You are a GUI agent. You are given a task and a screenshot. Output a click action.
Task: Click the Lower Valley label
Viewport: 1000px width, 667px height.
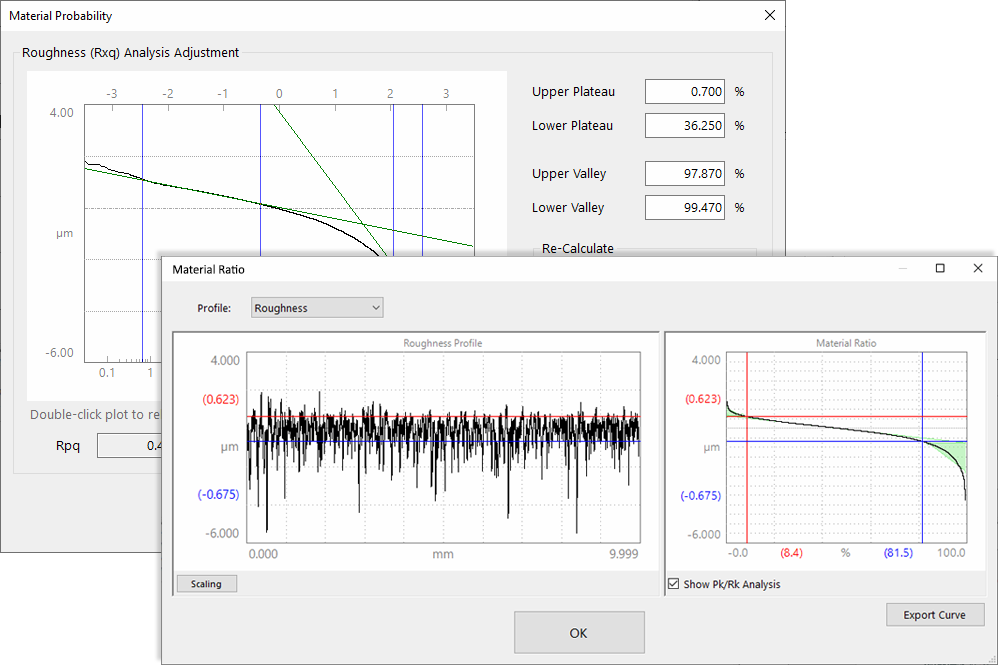568,208
